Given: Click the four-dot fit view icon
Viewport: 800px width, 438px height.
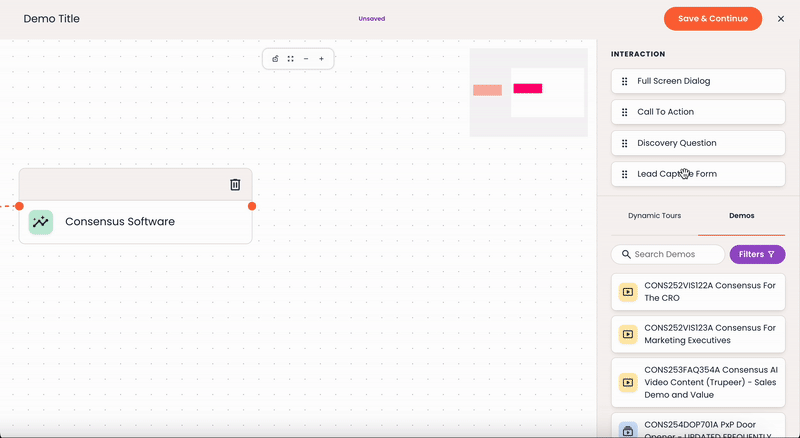Looking at the screenshot, I should pos(290,59).
